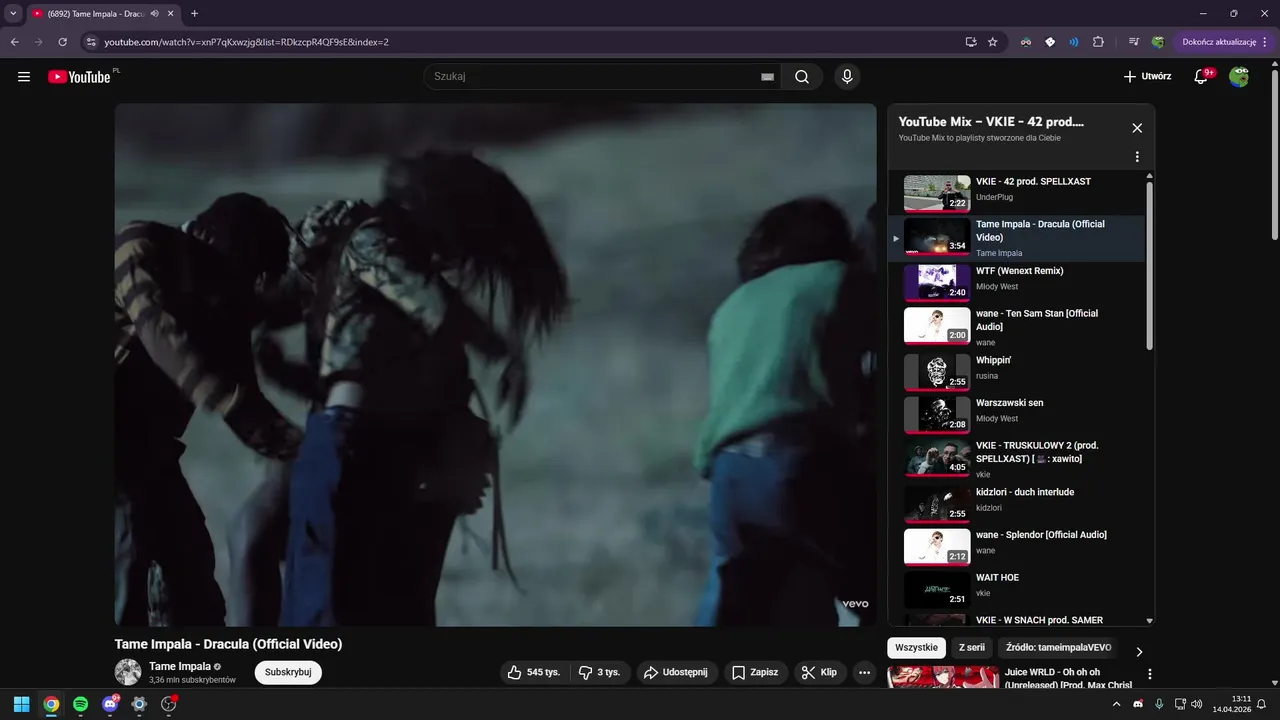
Task: Play kidzlori - duch interlude
Action: pyautogui.click(x=1018, y=504)
